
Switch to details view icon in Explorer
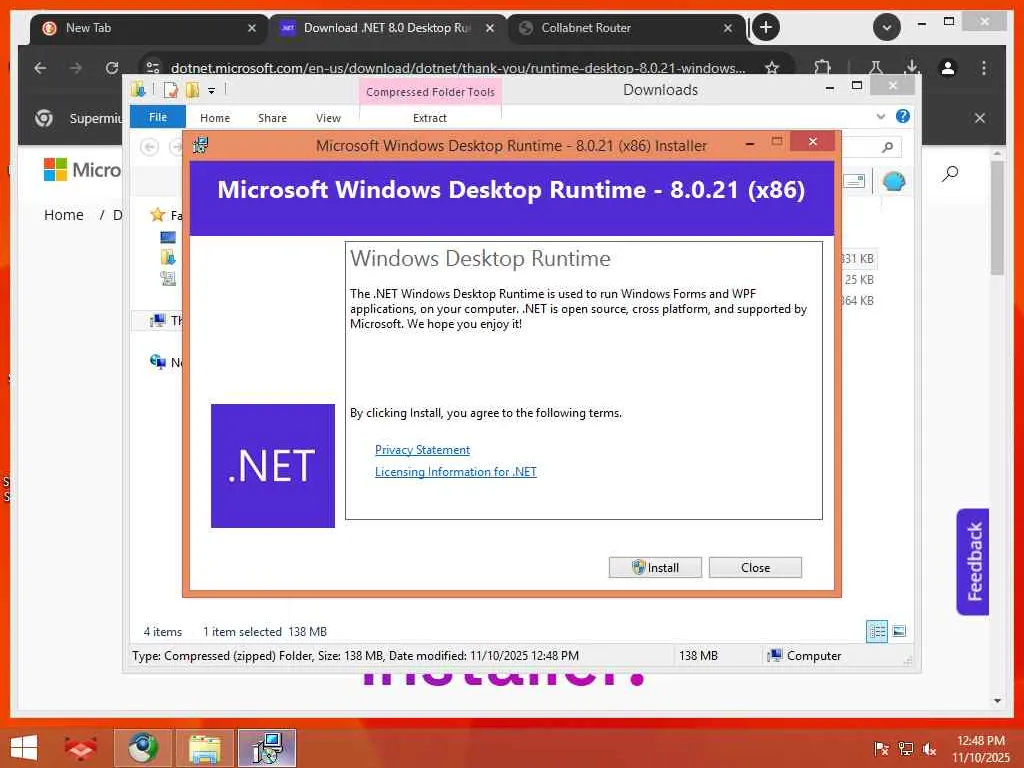[x=876, y=631]
